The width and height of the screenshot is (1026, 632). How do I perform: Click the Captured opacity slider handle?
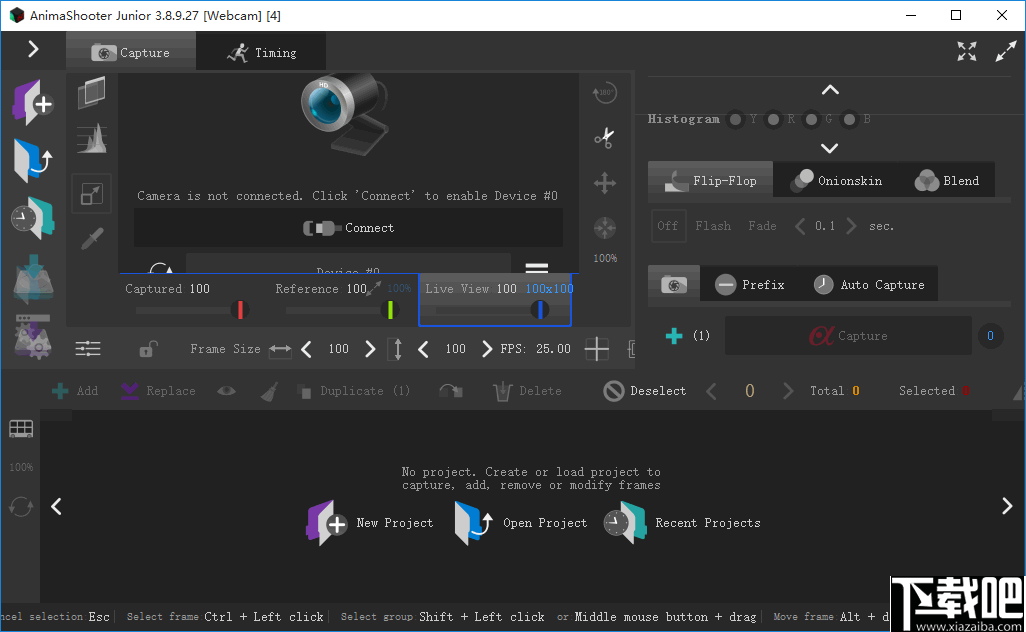(240, 309)
